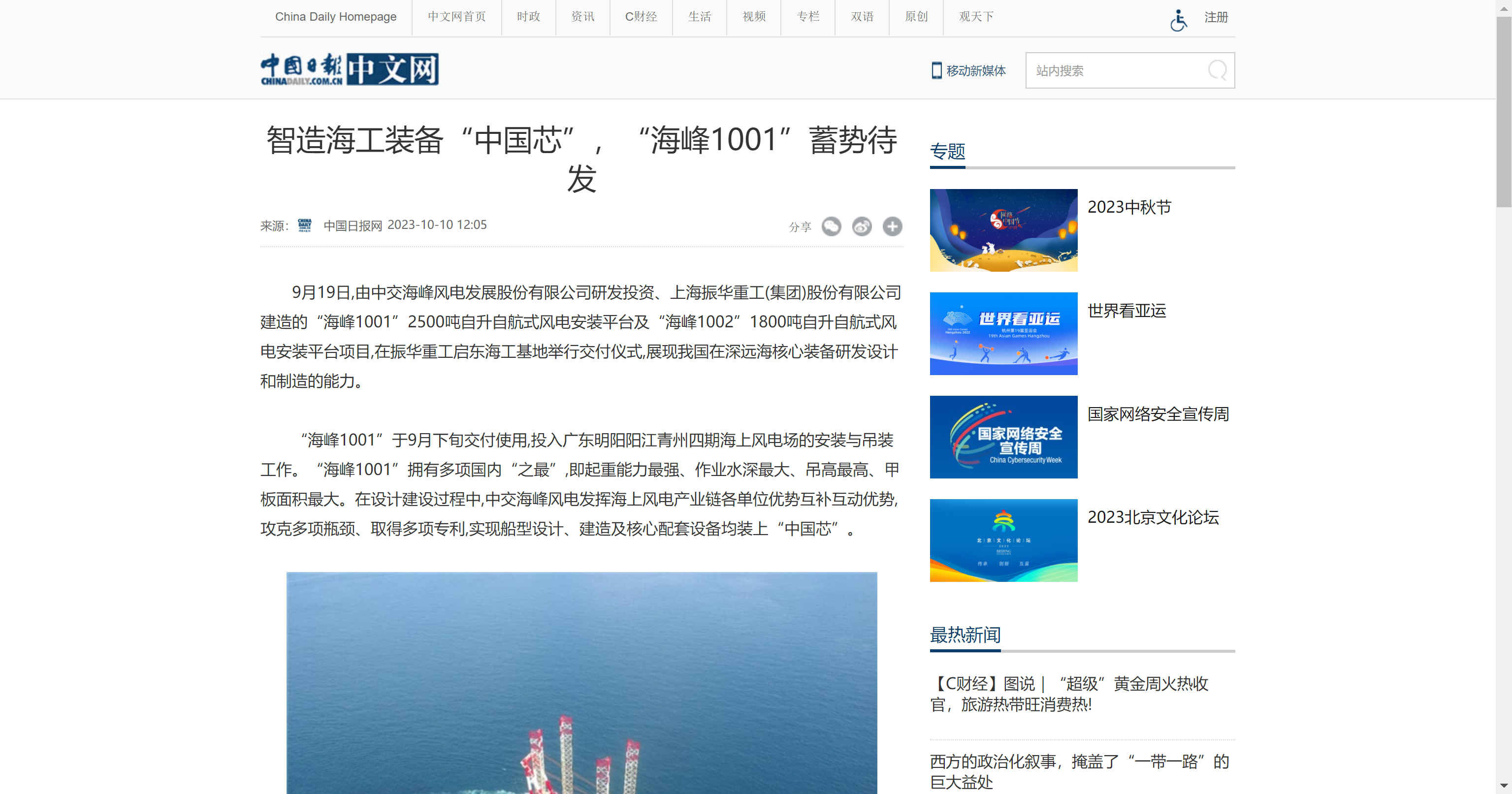Click the China Daily source logo icon
Viewport: 1512px width, 794px height.
[305, 225]
